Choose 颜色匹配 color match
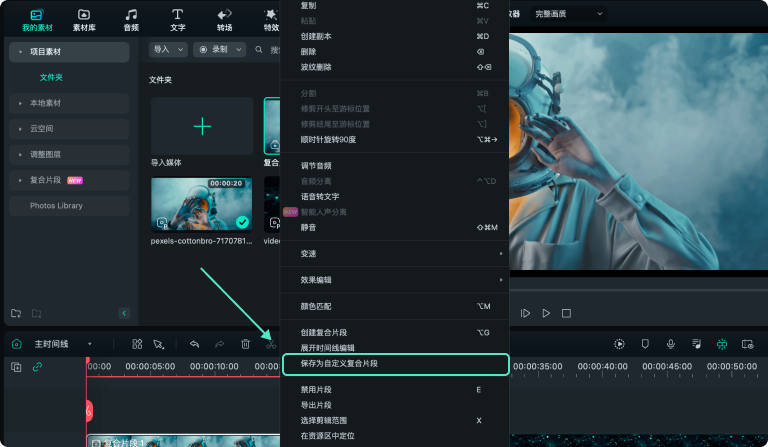The height and width of the screenshot is (447, 768). (395, 306)
